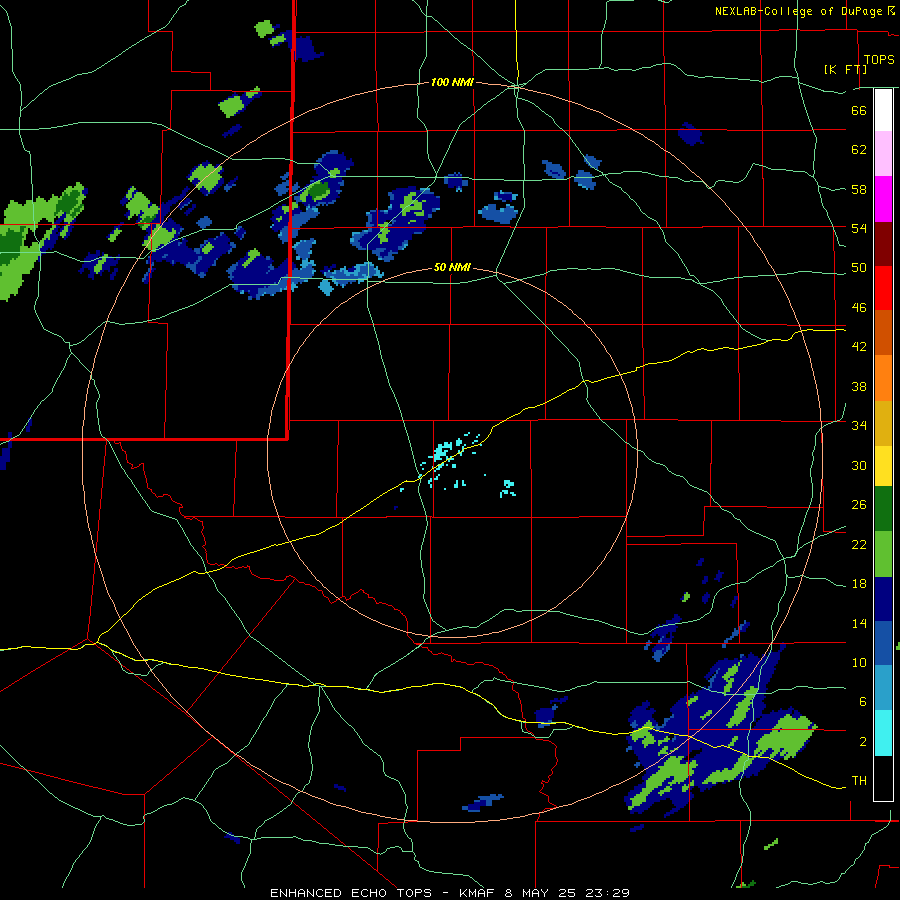Click the legend scale value "26"
Viewport: 900px width, 900px height.
pos(859,505)
